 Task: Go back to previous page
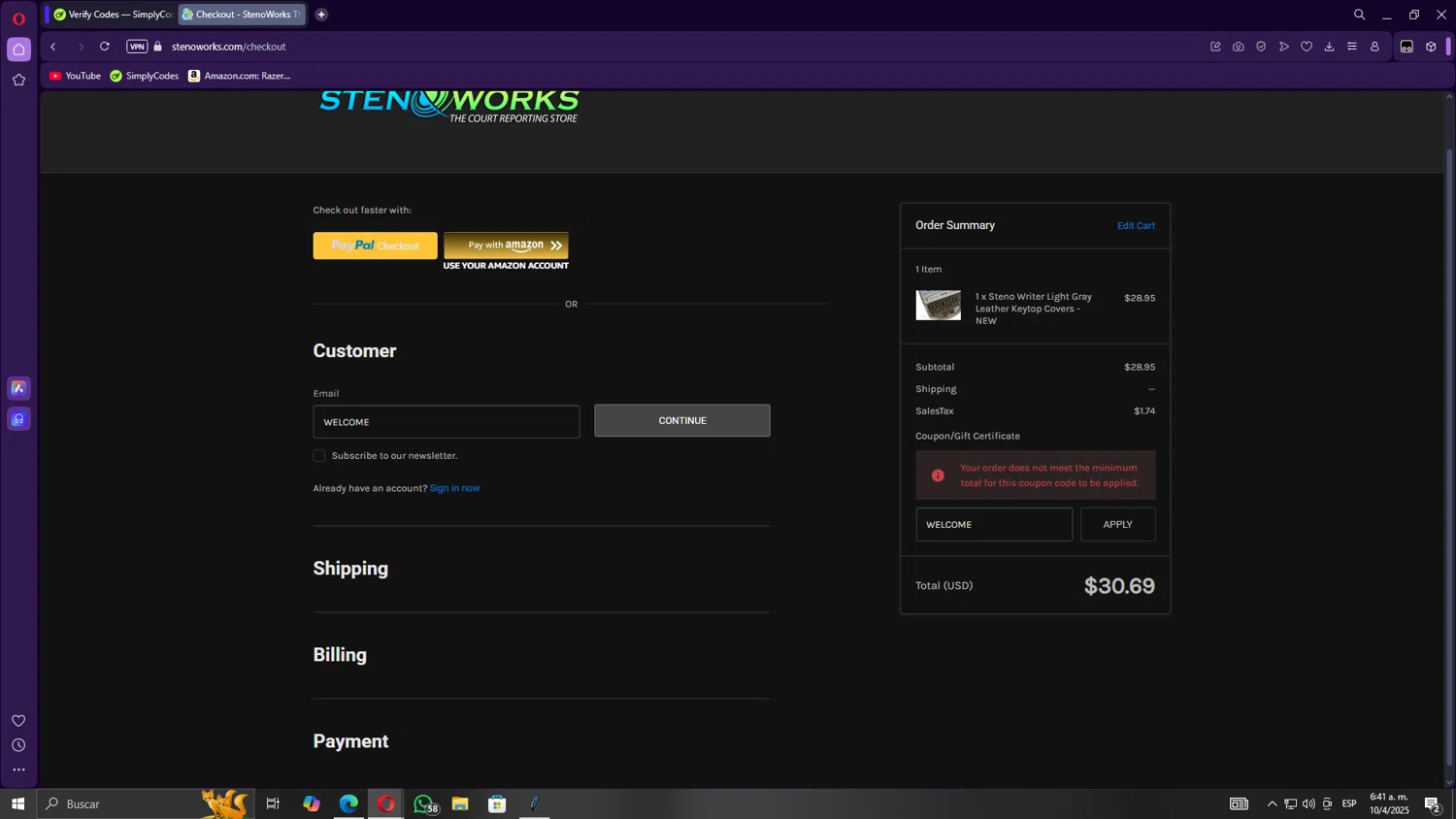(x=53, y=47)
